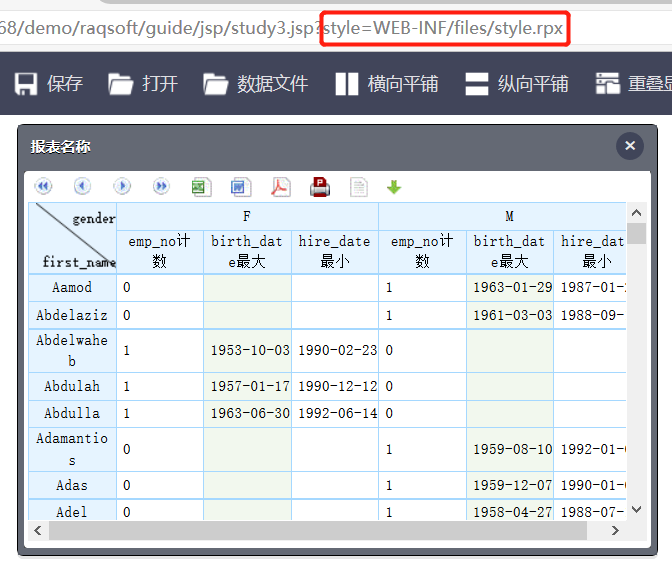Open 数据文件 from the toolbar

click(256, 84)
